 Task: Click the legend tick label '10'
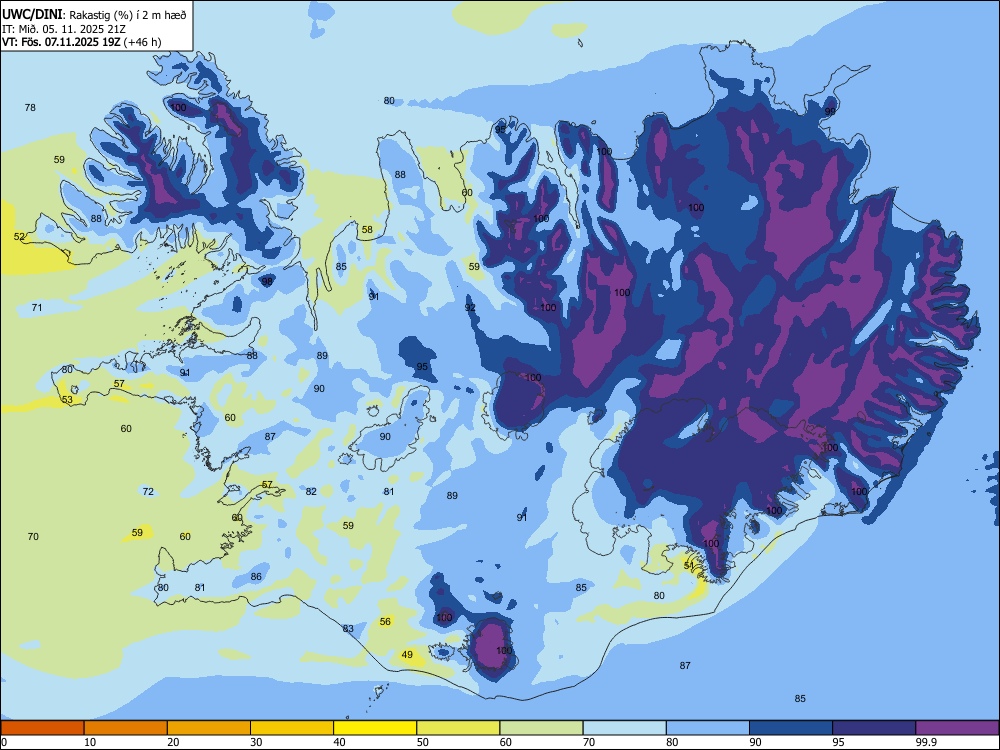90,742
